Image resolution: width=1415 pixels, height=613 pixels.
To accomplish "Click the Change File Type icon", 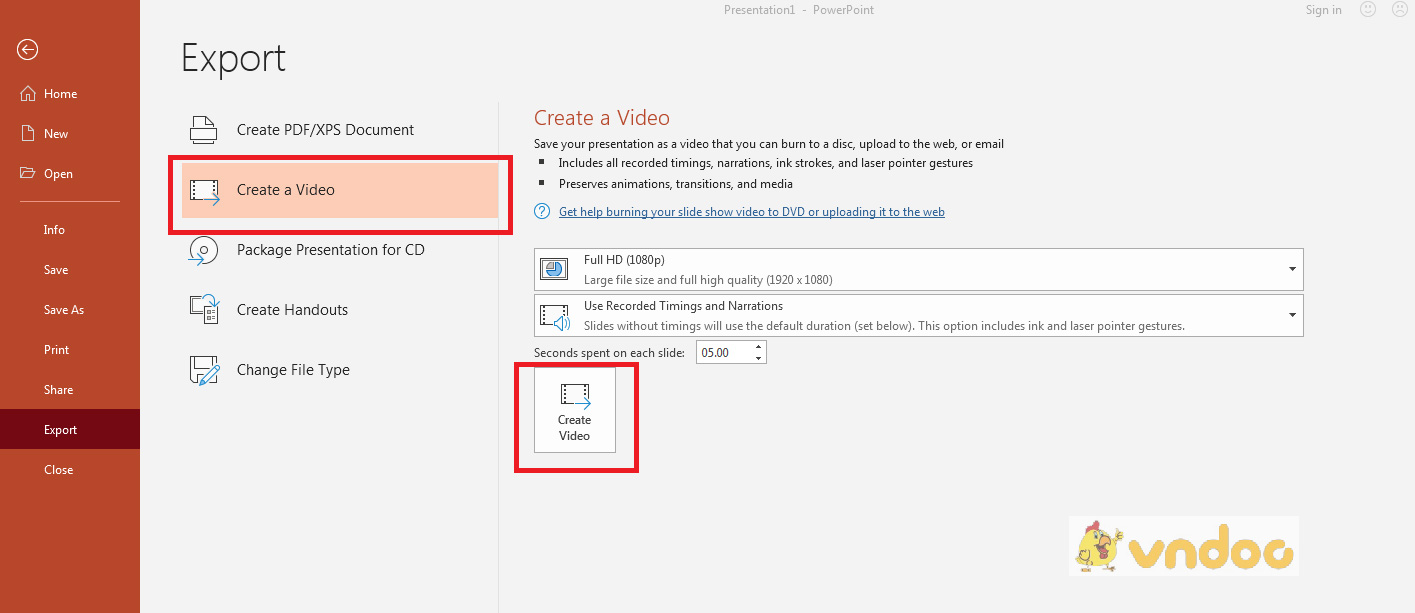I will 204,370.
